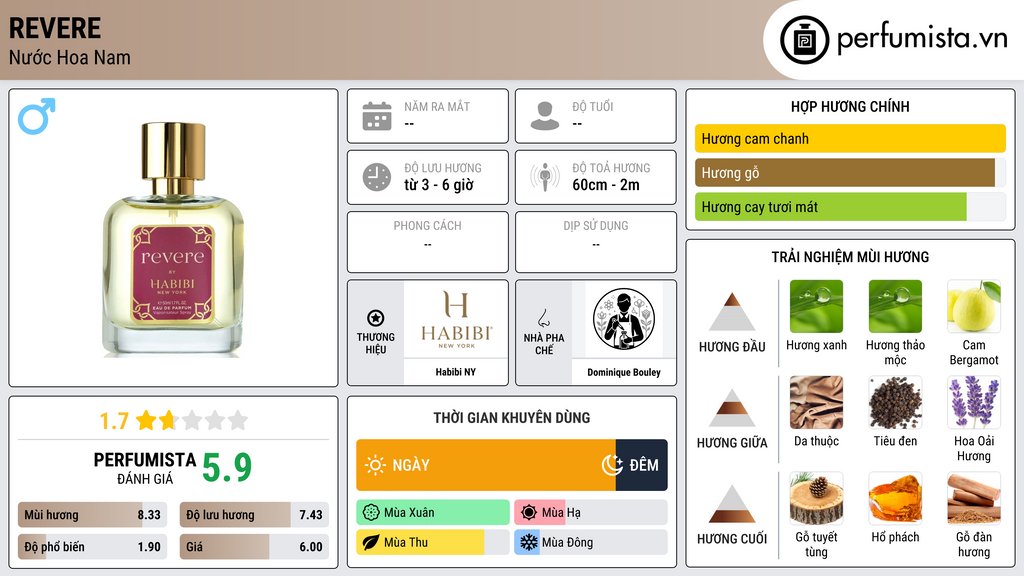
Task: Click the Mùa Hạ season bar
Action: coord(591,513)
